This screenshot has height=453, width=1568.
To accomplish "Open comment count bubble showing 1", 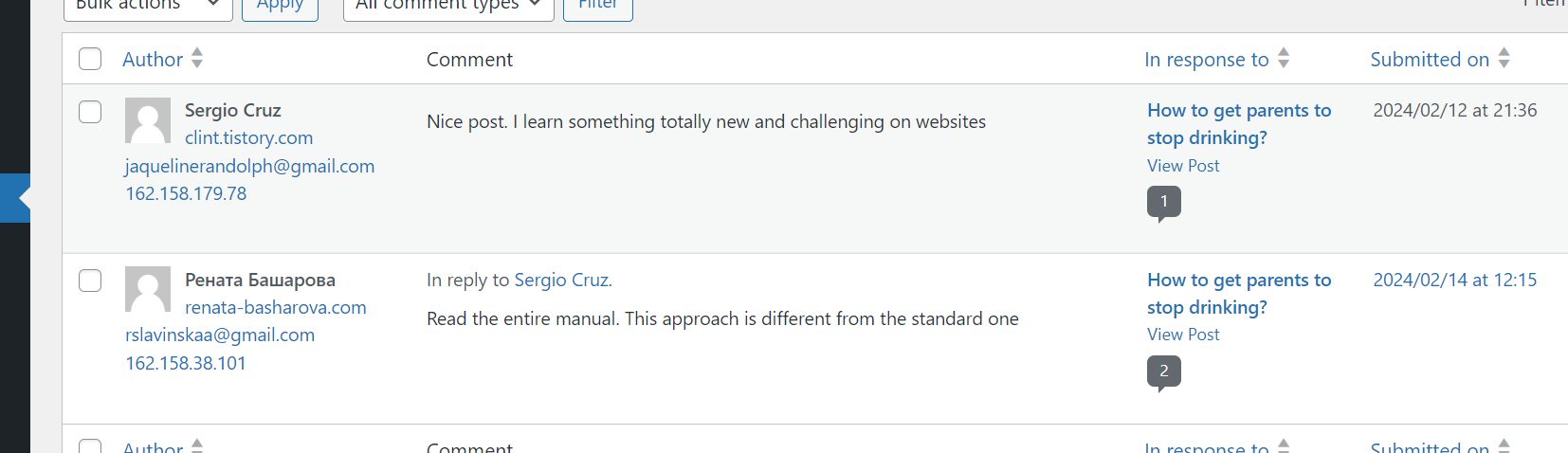I will [x=1163, y=202].
